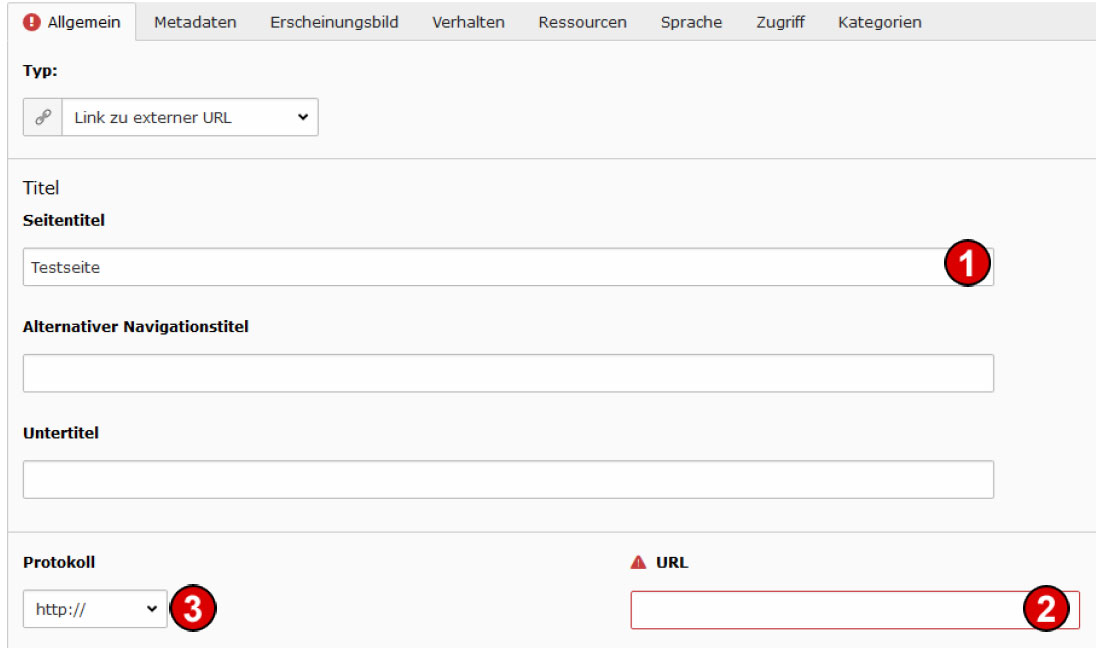Open the Zugriff tab

(780, 22)
